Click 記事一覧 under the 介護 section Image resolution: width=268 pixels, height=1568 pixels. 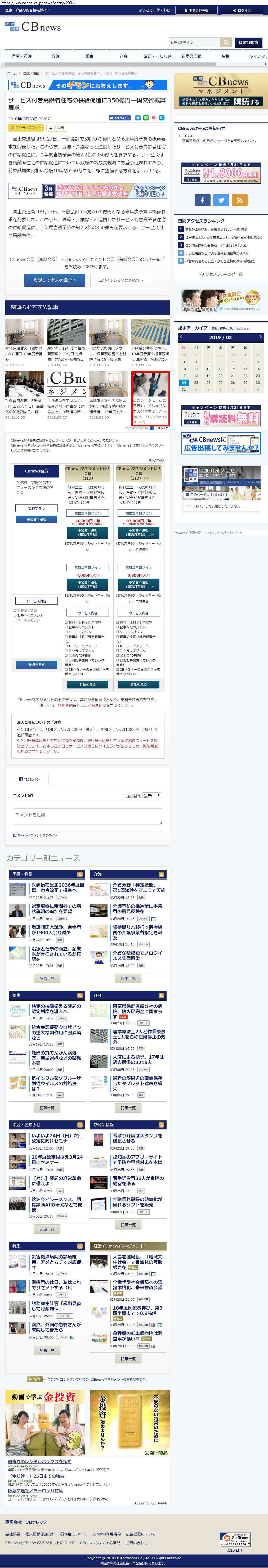[x=128, y=978]
